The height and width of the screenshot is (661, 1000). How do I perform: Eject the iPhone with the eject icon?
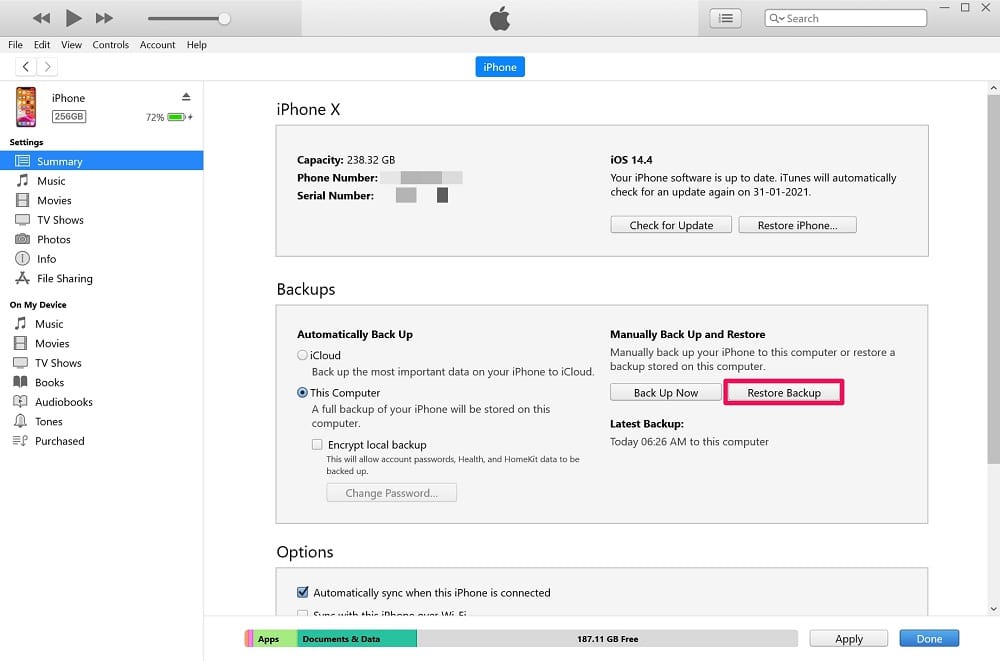186,97
